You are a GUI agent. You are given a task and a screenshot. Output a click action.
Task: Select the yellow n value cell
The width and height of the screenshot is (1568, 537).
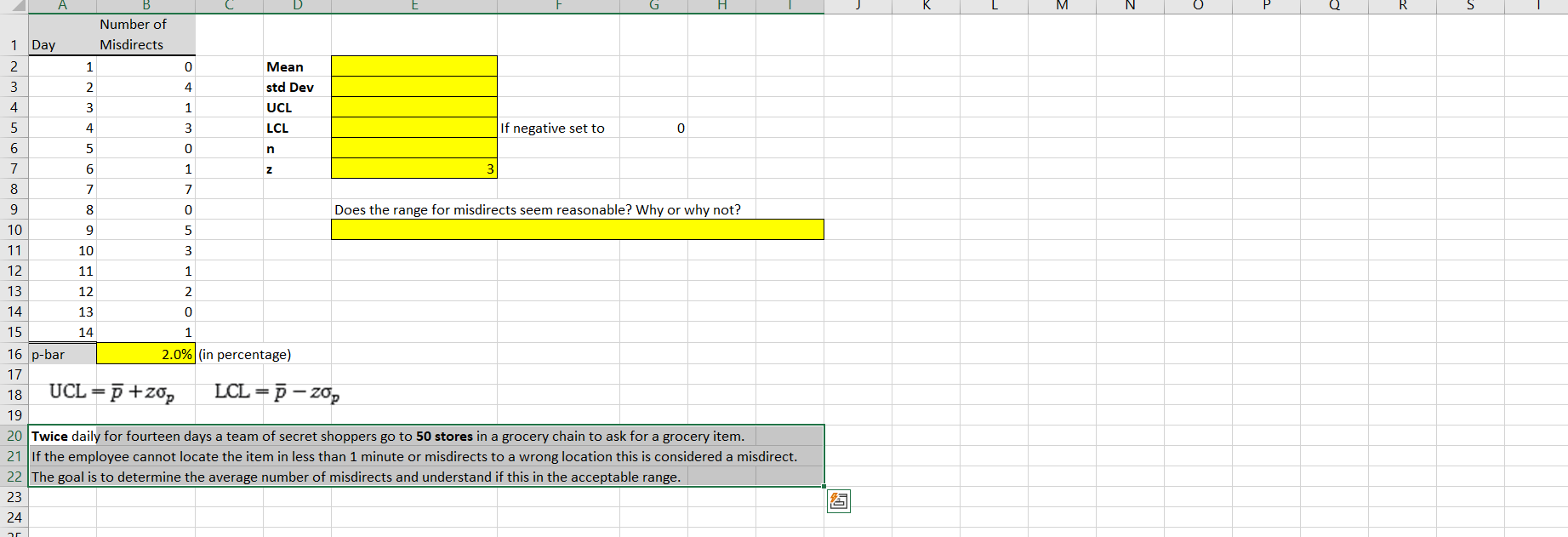click(413, 148)
